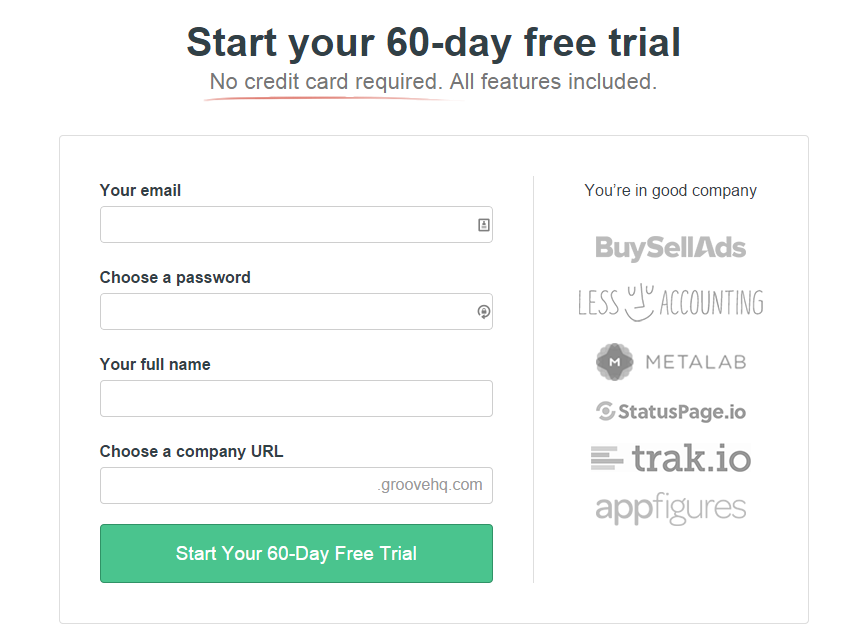Click inside the Choose a password field
This screenshot has width=851, height=633.
(x=280, y=311)
